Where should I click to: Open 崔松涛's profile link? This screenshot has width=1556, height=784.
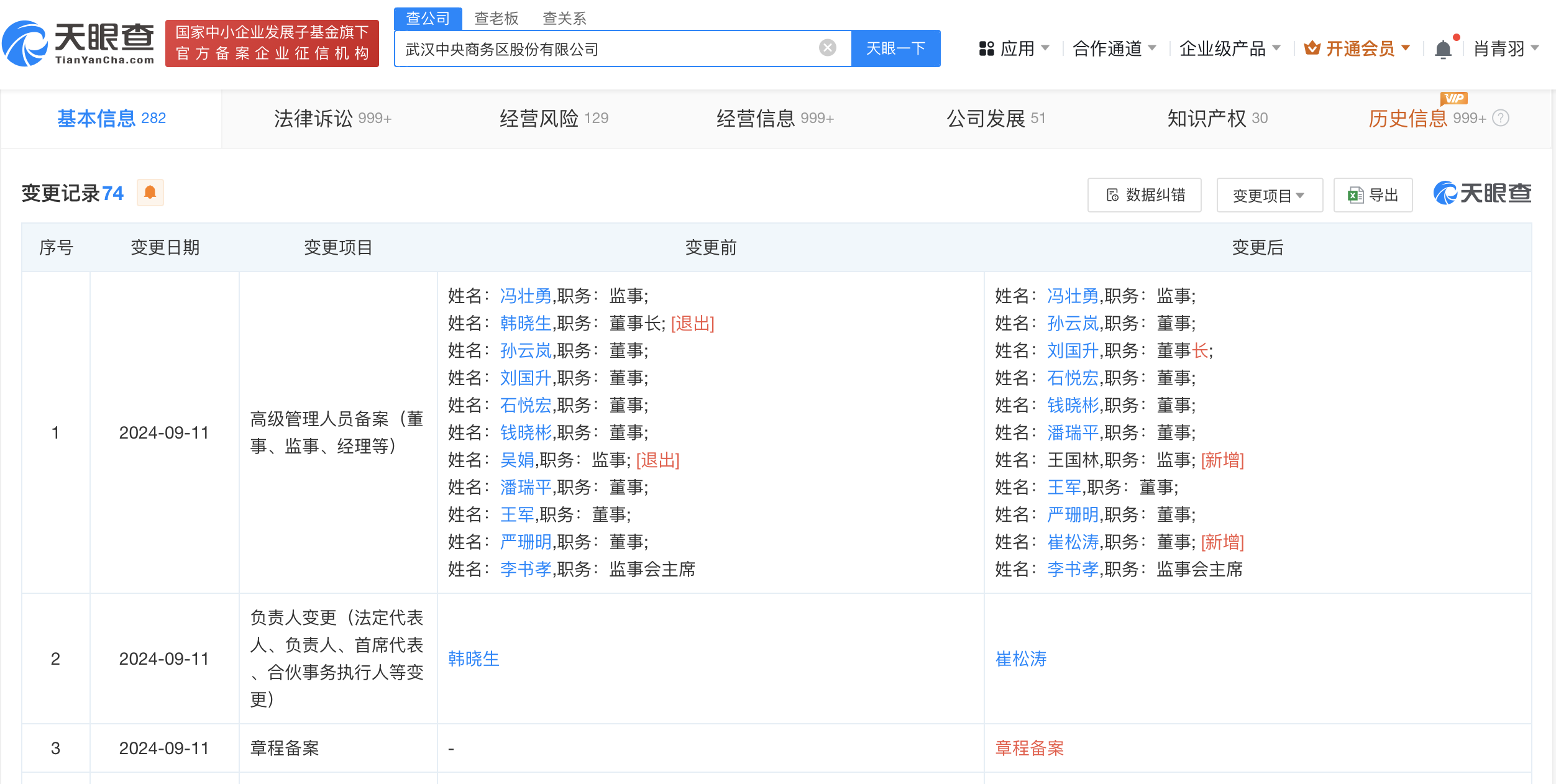(x=1021, y=659)
